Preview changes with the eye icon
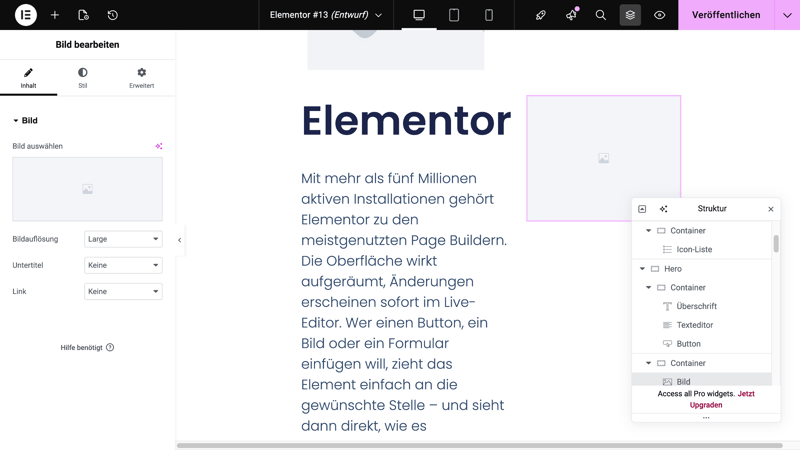 [660, 15]
